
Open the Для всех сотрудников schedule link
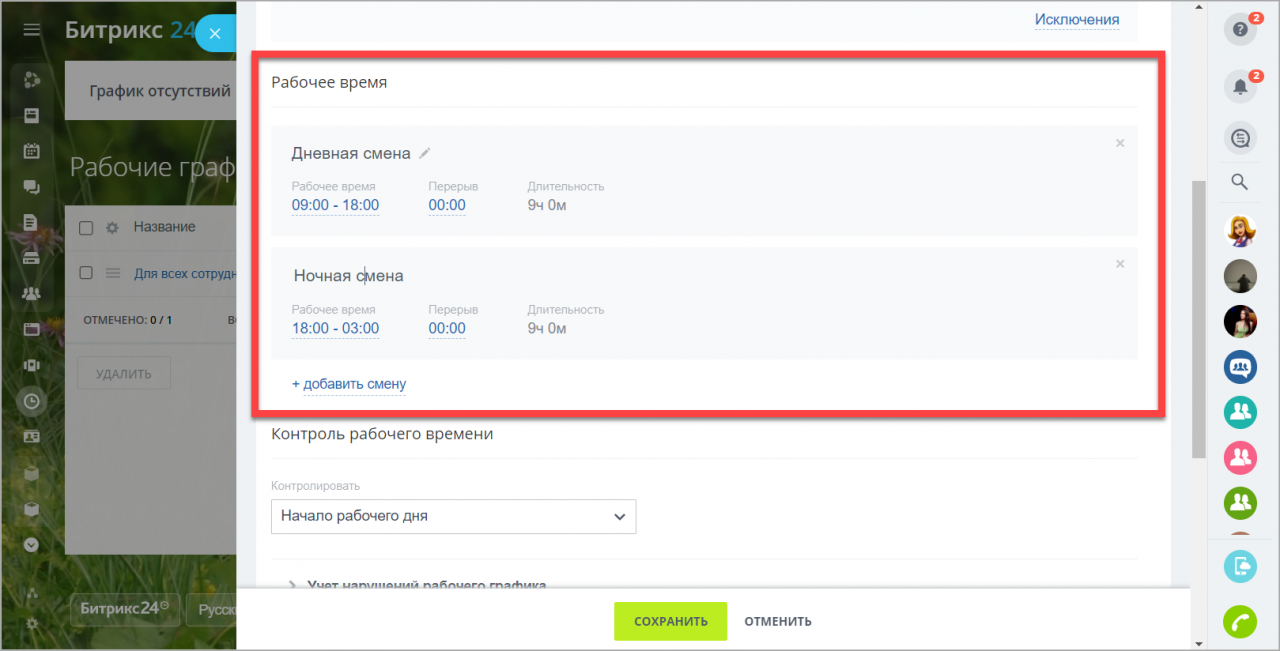[x=185, y=273]
